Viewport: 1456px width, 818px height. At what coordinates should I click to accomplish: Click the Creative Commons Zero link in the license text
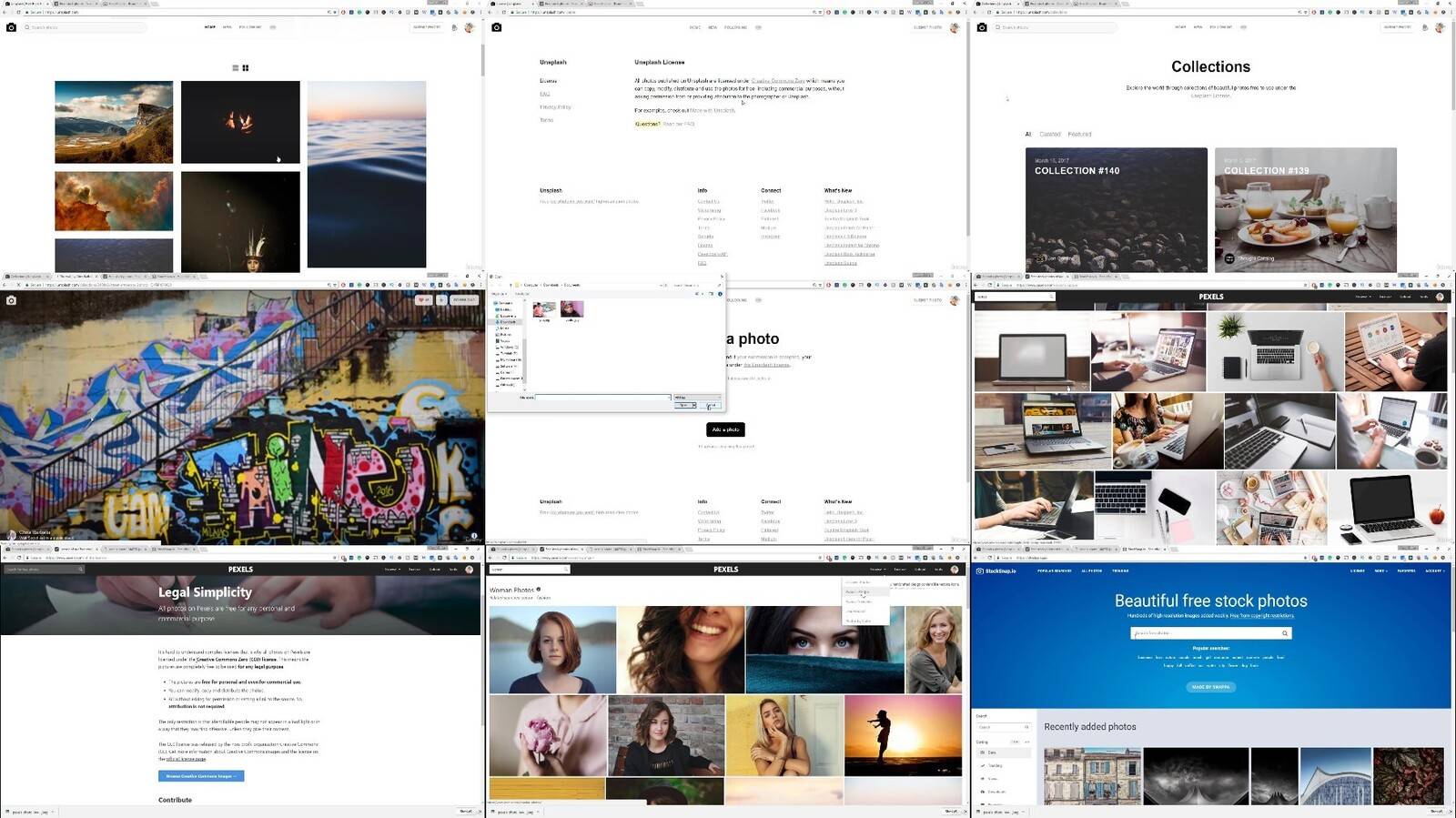click(x=778, y=81)
